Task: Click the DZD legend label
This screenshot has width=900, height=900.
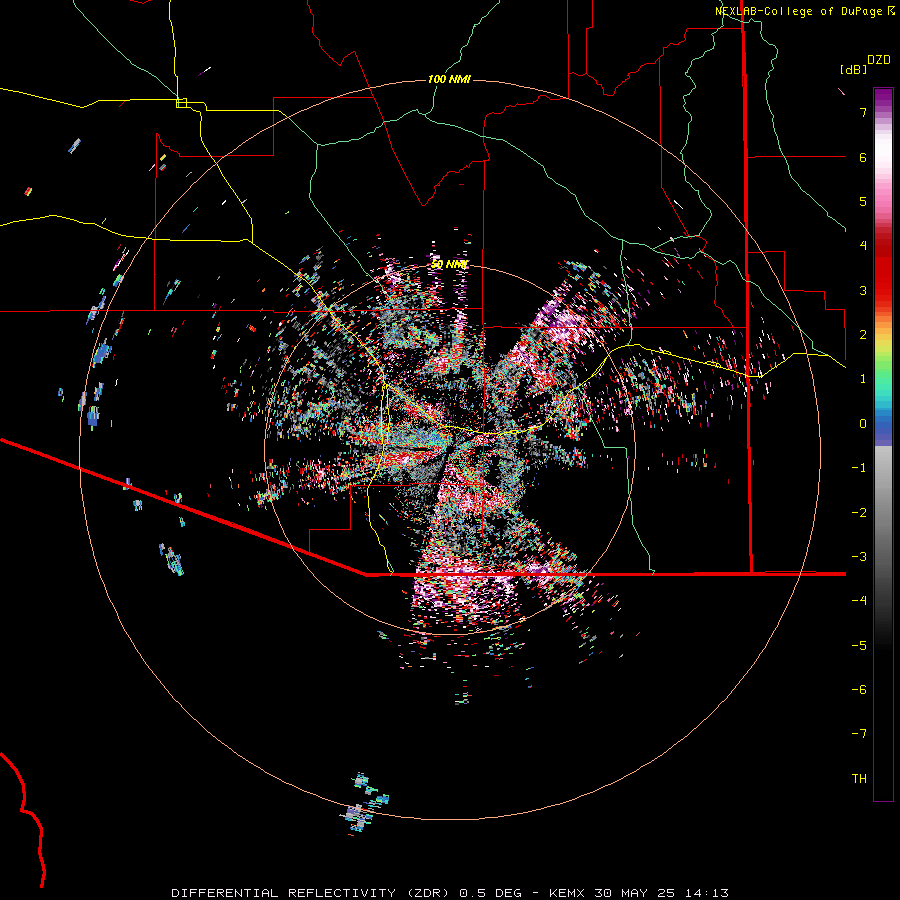Action: coord(879,60)
